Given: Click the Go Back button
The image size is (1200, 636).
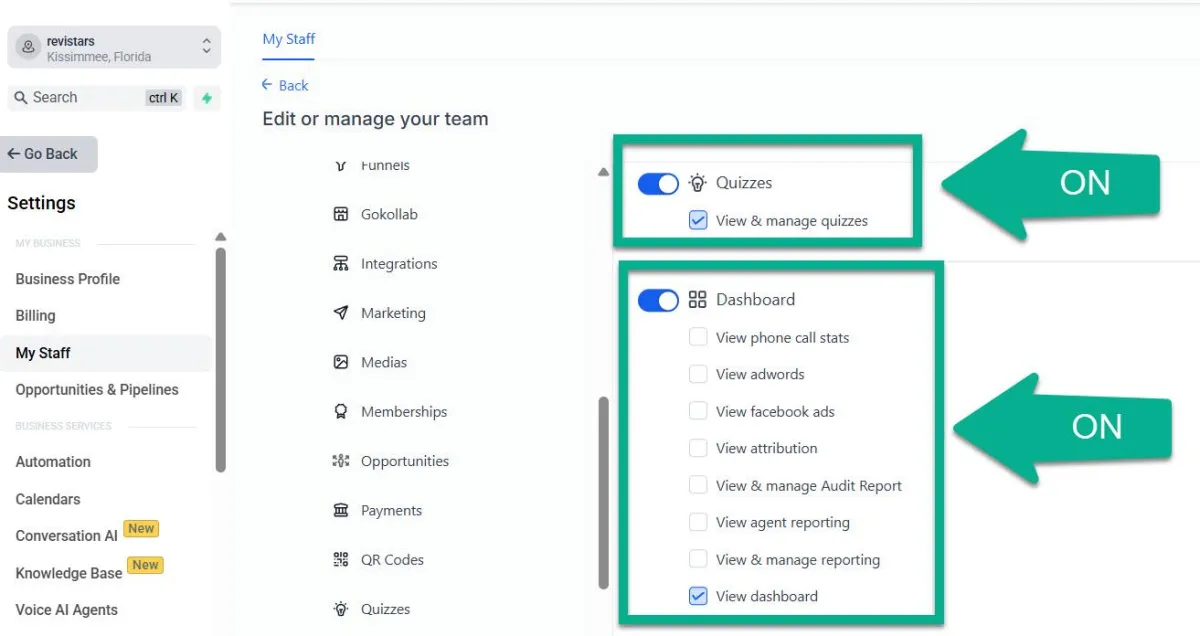Looking at the screenshot, I should click(x=48, y=154).
